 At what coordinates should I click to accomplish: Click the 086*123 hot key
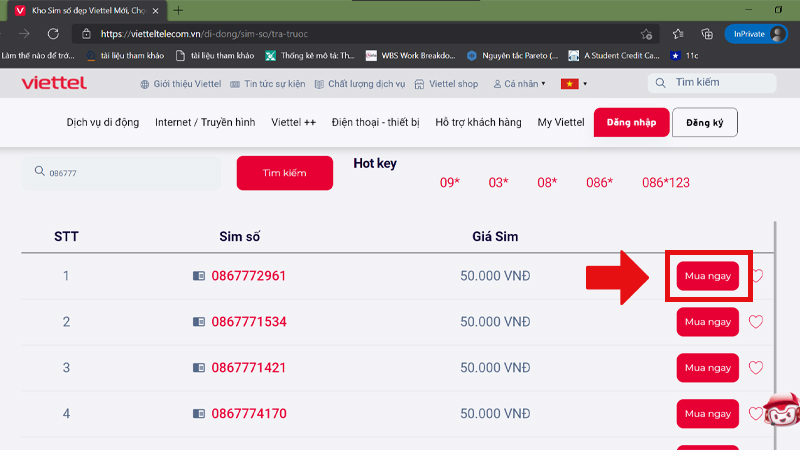pos(666,183)
